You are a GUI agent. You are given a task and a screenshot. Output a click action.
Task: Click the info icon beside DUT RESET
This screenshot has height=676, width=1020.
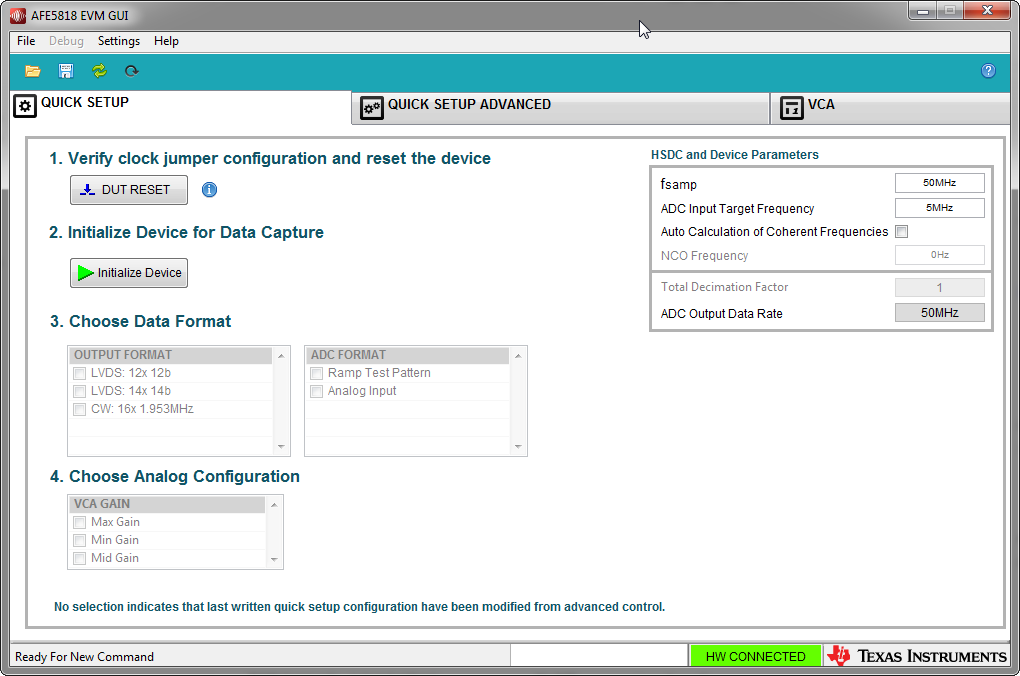(209, 189)
